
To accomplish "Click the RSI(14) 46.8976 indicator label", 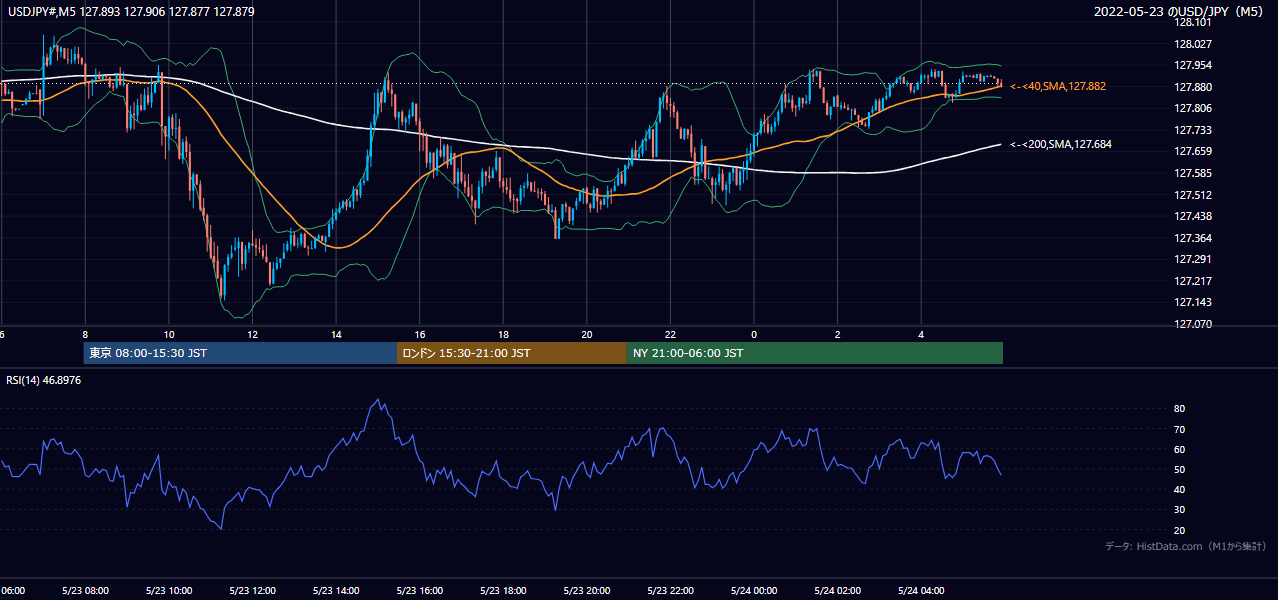I will tap(42, 380).
